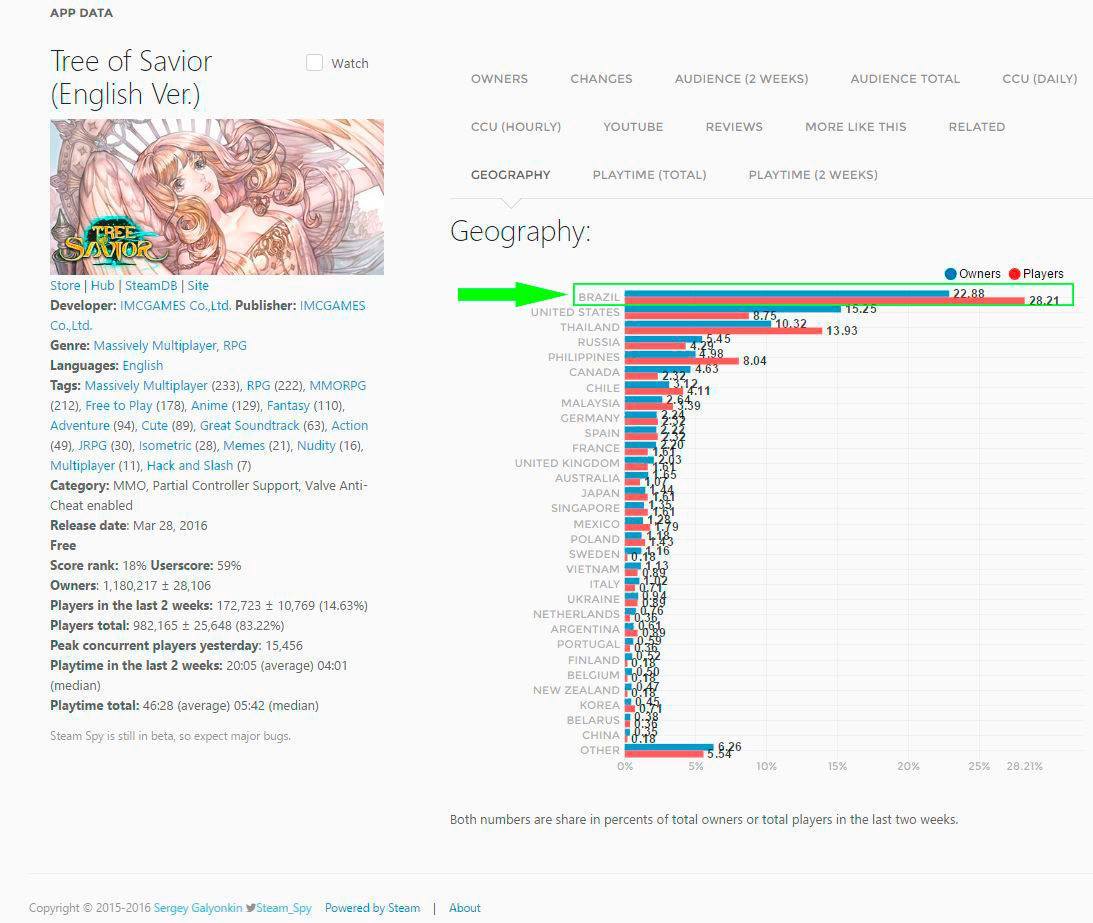
Task: Click the Great Soundtrack tag
Action: [249, 426]
